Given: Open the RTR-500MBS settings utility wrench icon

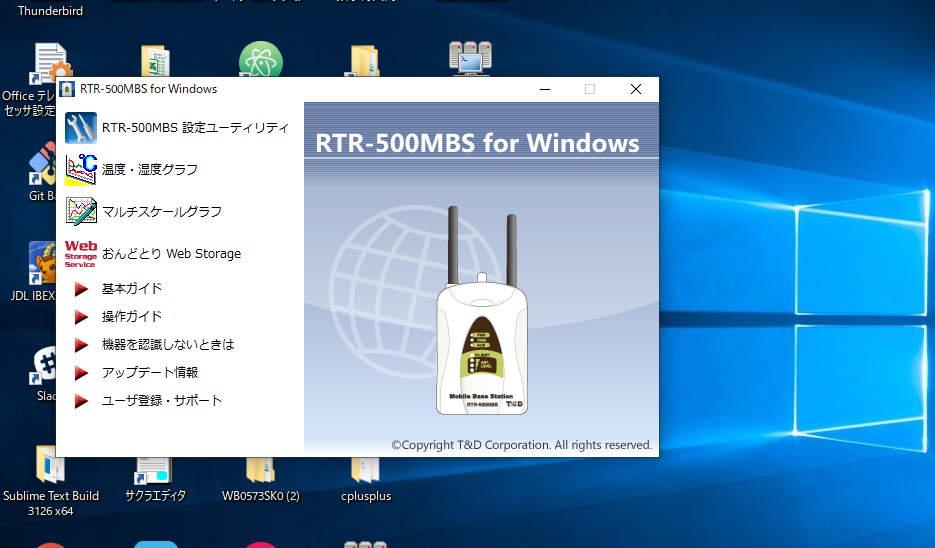Looking at the screenshot, I should click(81, 128).
